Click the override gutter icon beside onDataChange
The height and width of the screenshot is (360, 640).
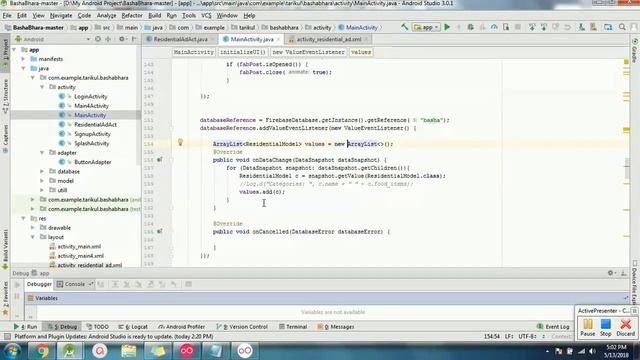[160, 160]
